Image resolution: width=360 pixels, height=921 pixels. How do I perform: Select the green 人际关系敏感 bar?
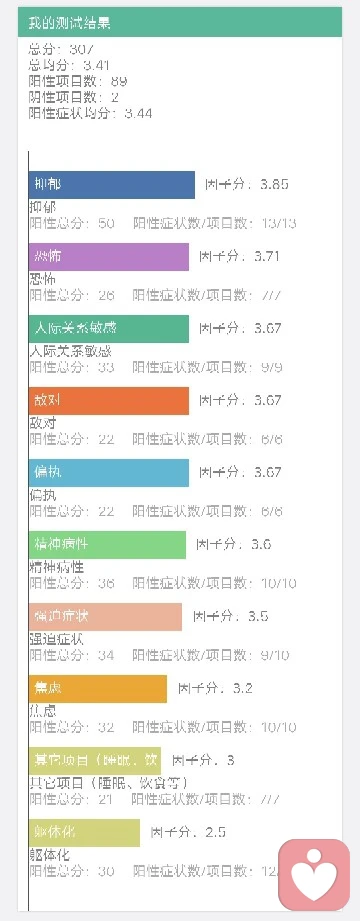109,329
